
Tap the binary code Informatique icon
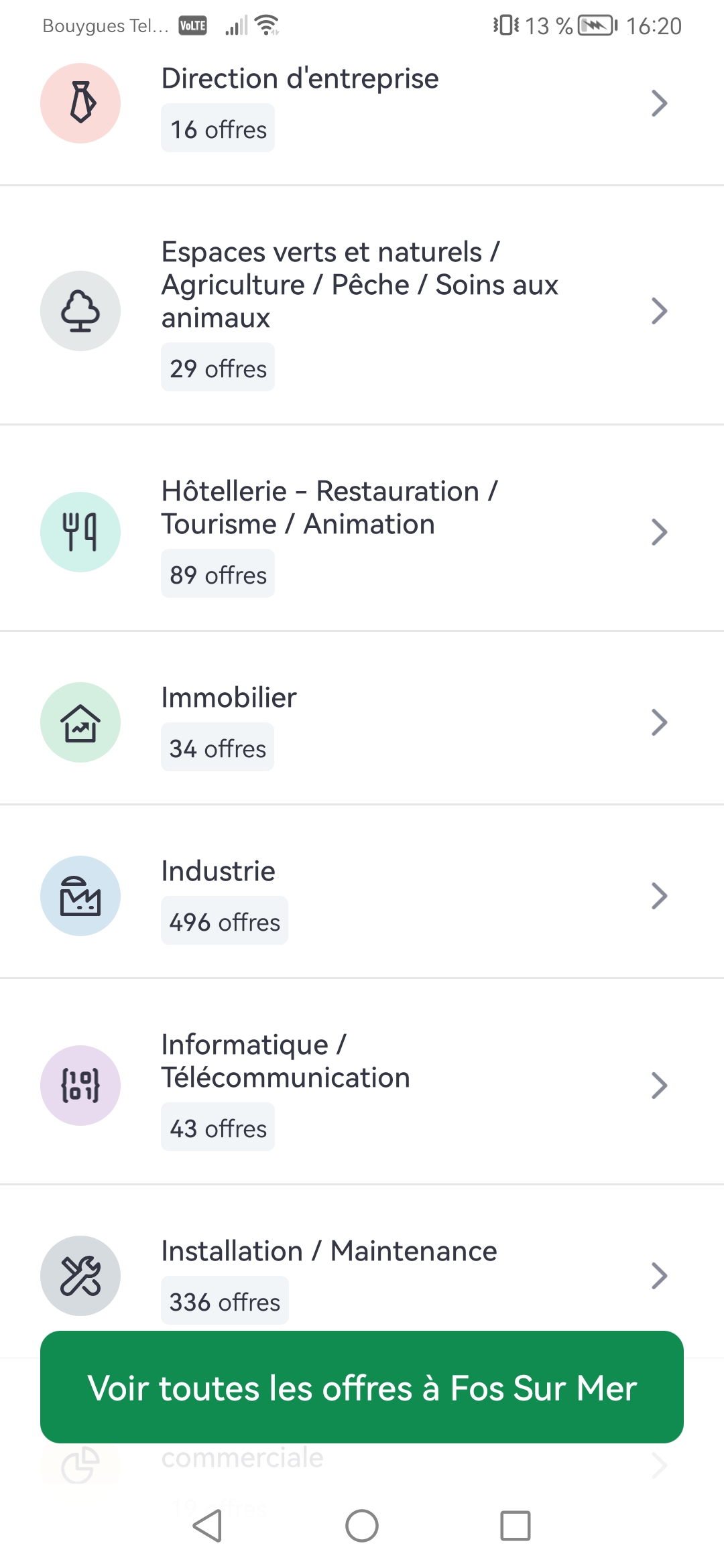(x=80, y=1086)
